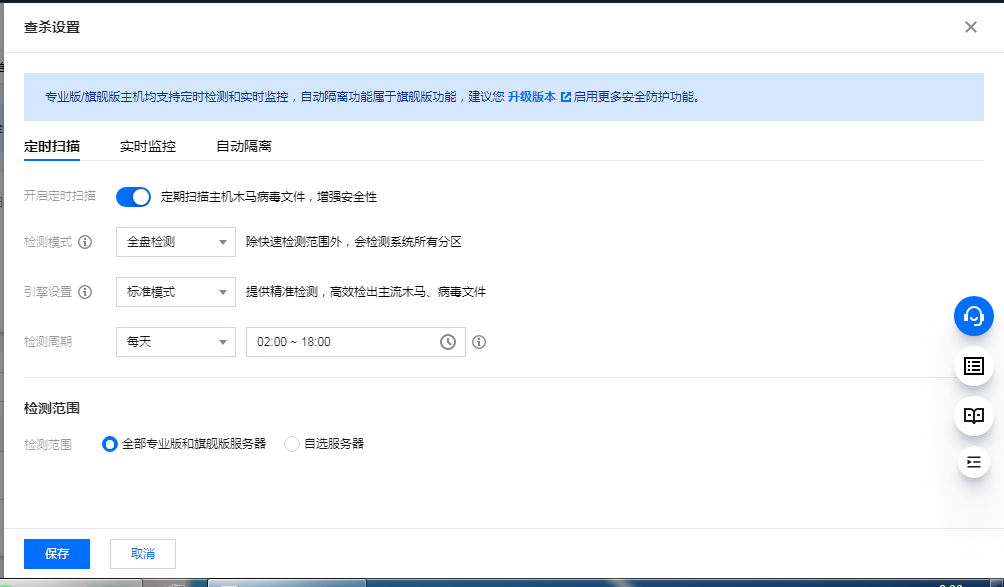The image size is (1004, 587).
Task: Click the 提供精准检测 description text
Action: [x=366, y=292]
